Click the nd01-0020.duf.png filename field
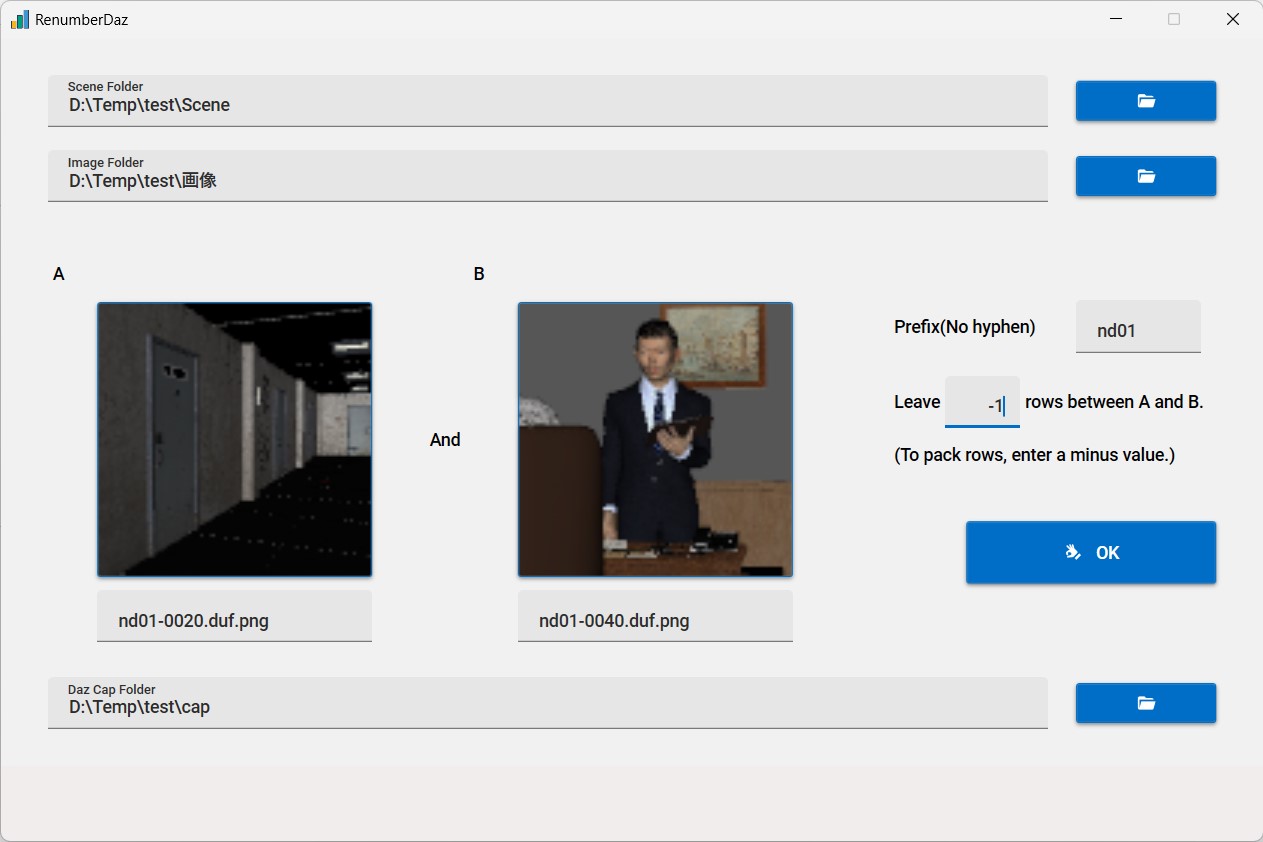This screenshot has width=1263, height=842. [234, 619]
